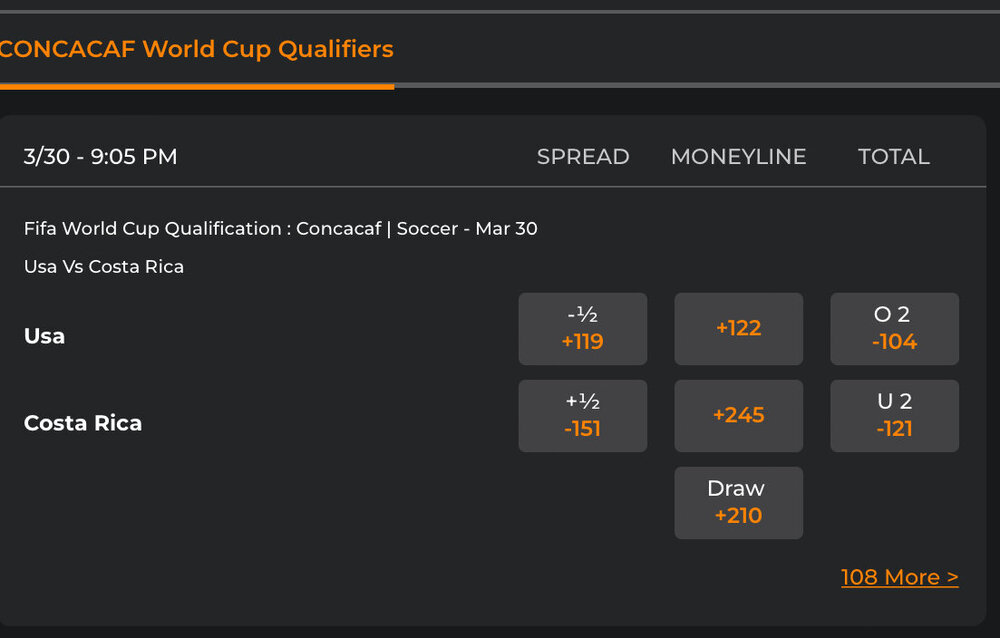Click the MONEYLINE column header
Image resolution: width=1000 pixels, height=638 pixels.
point(738,157)
